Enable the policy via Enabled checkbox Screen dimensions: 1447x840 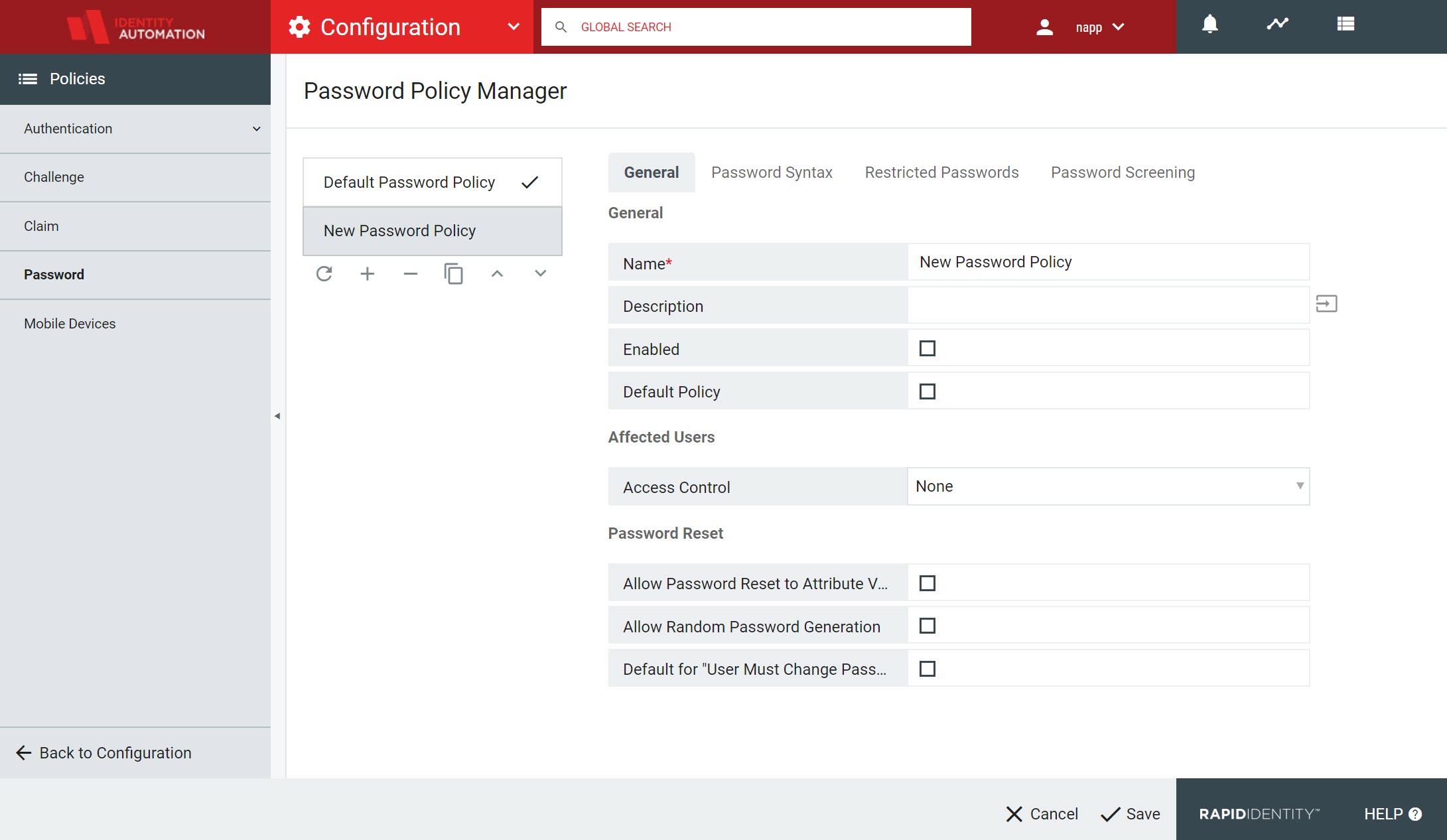(x=928, y=348)
